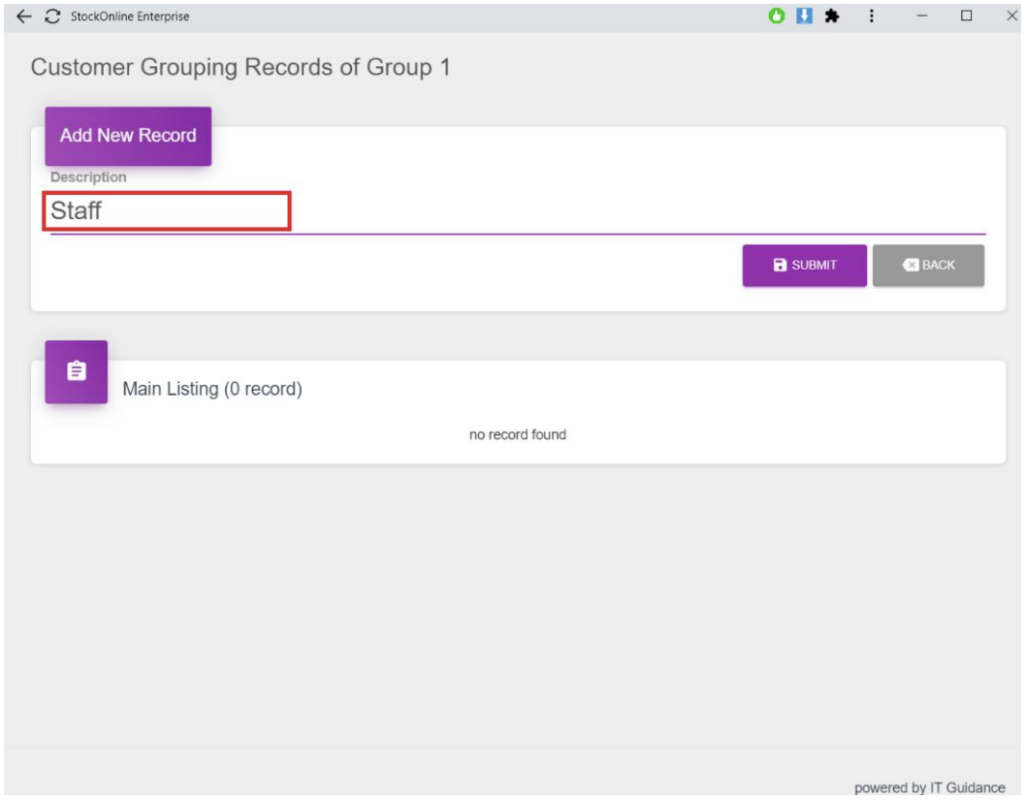Open the three-dot app menu
The image size is (1024, 800).
coord(872,16)
